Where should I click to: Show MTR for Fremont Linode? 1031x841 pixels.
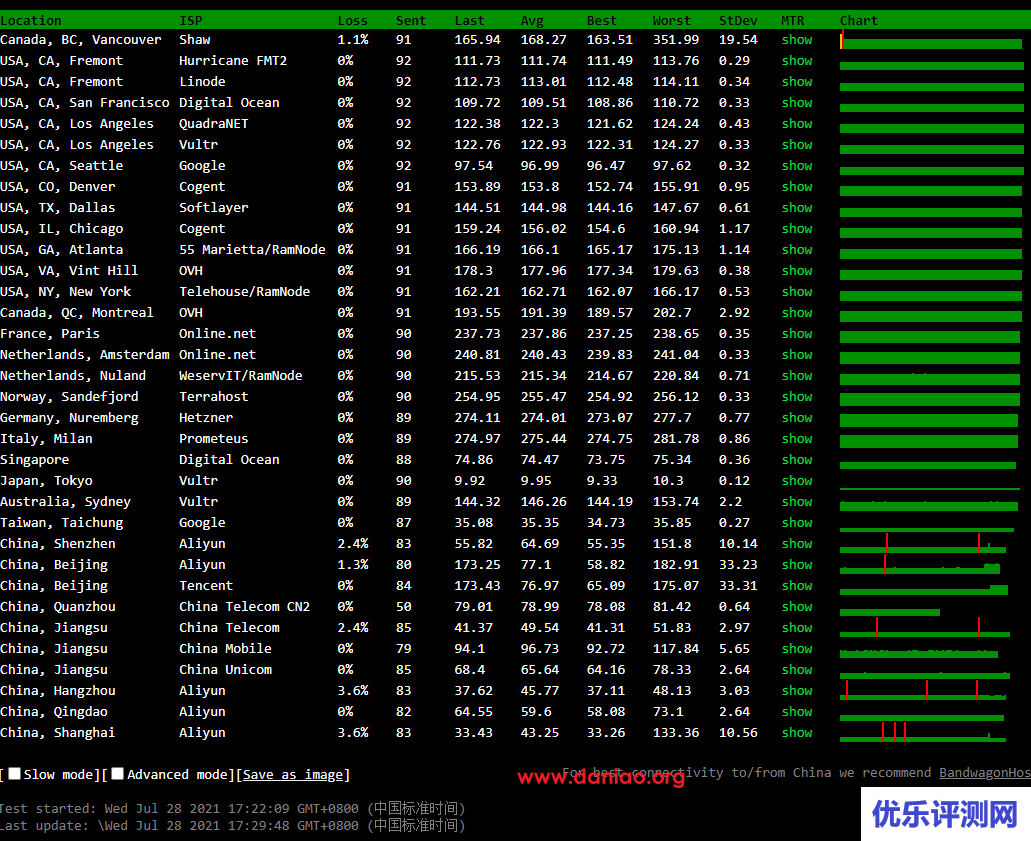(797, 82)
